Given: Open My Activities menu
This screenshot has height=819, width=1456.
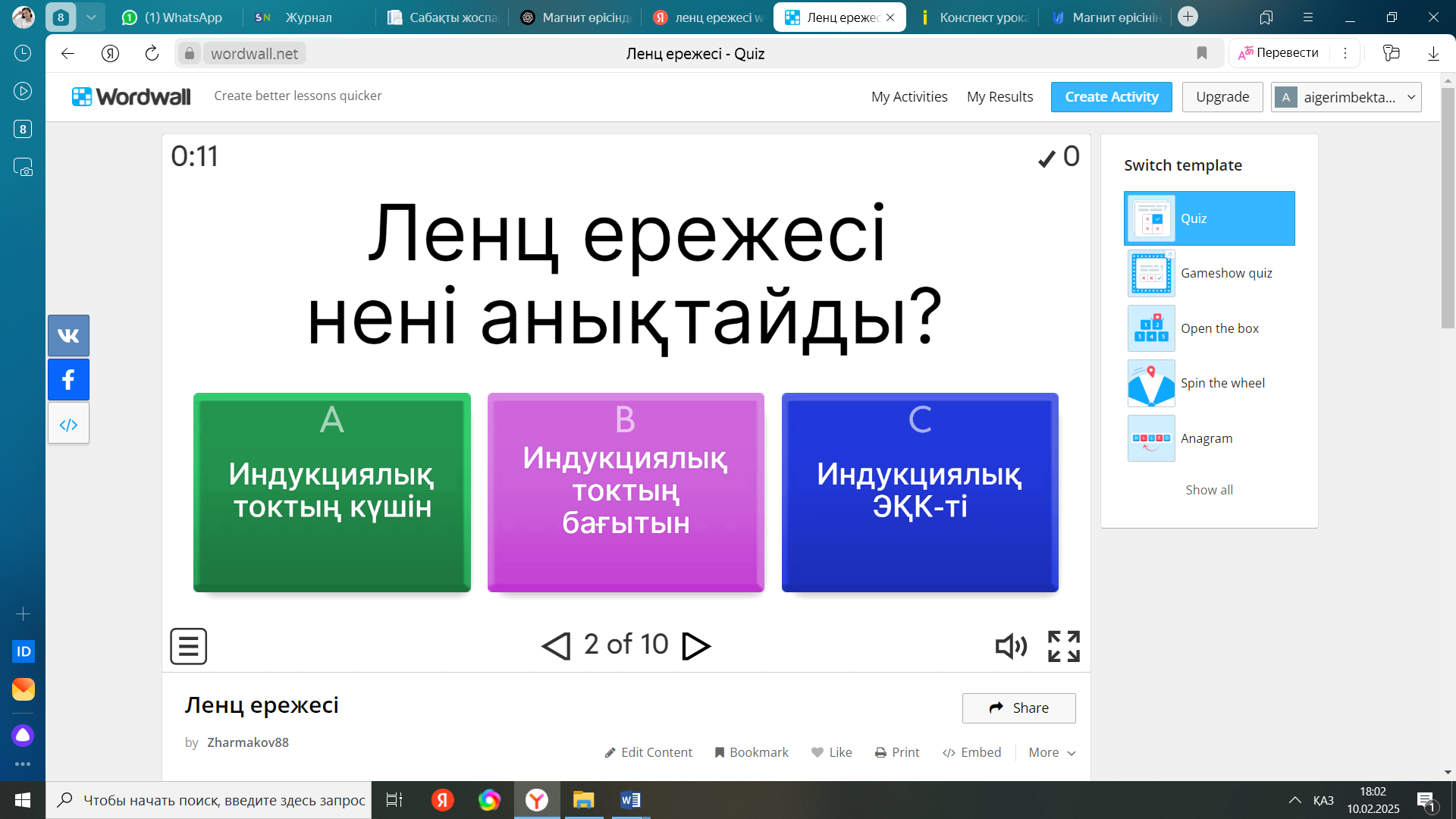Looking at the screenshot, I should [x=909, y=97].
